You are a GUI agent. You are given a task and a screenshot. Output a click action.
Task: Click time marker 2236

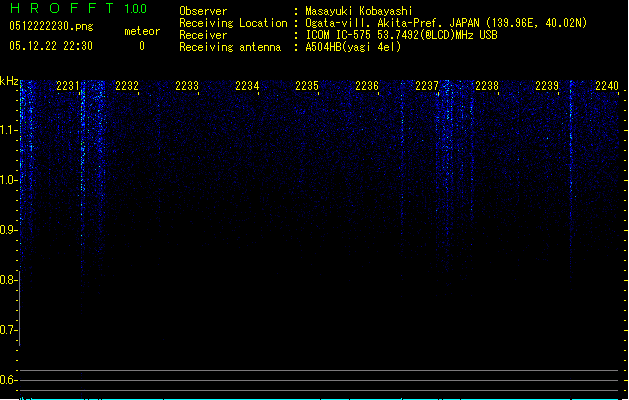tap(367, 86)
